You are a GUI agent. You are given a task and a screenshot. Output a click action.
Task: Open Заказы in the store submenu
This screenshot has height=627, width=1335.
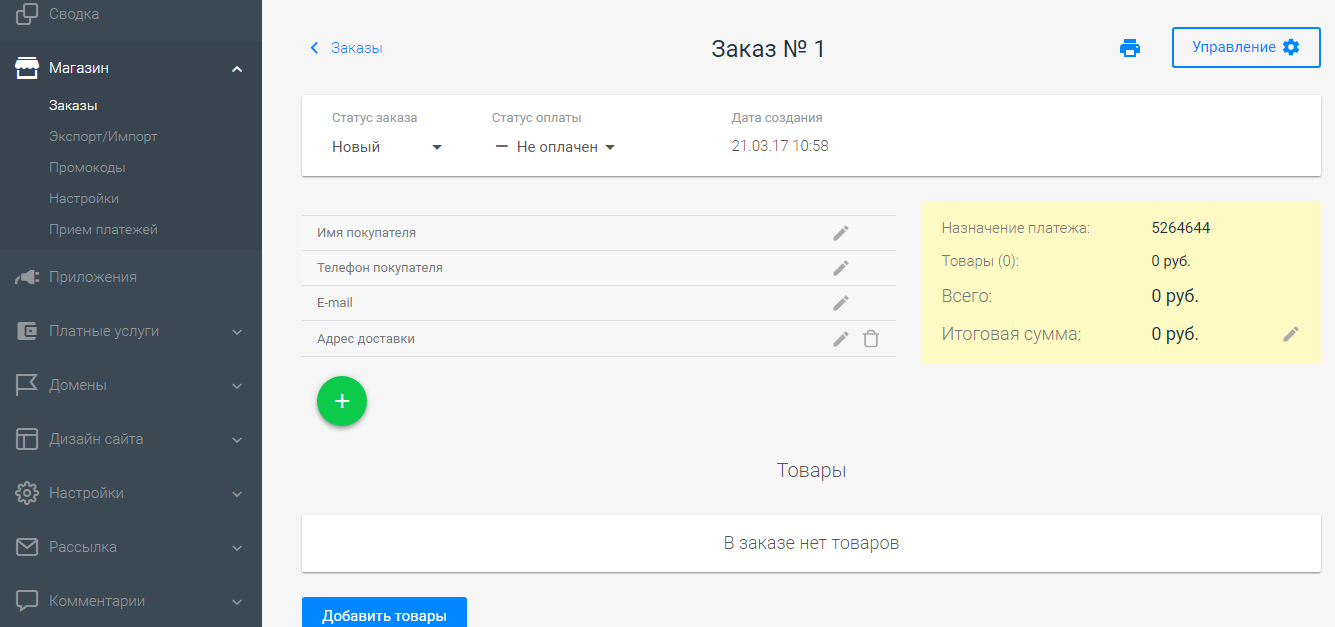[73, 105]
